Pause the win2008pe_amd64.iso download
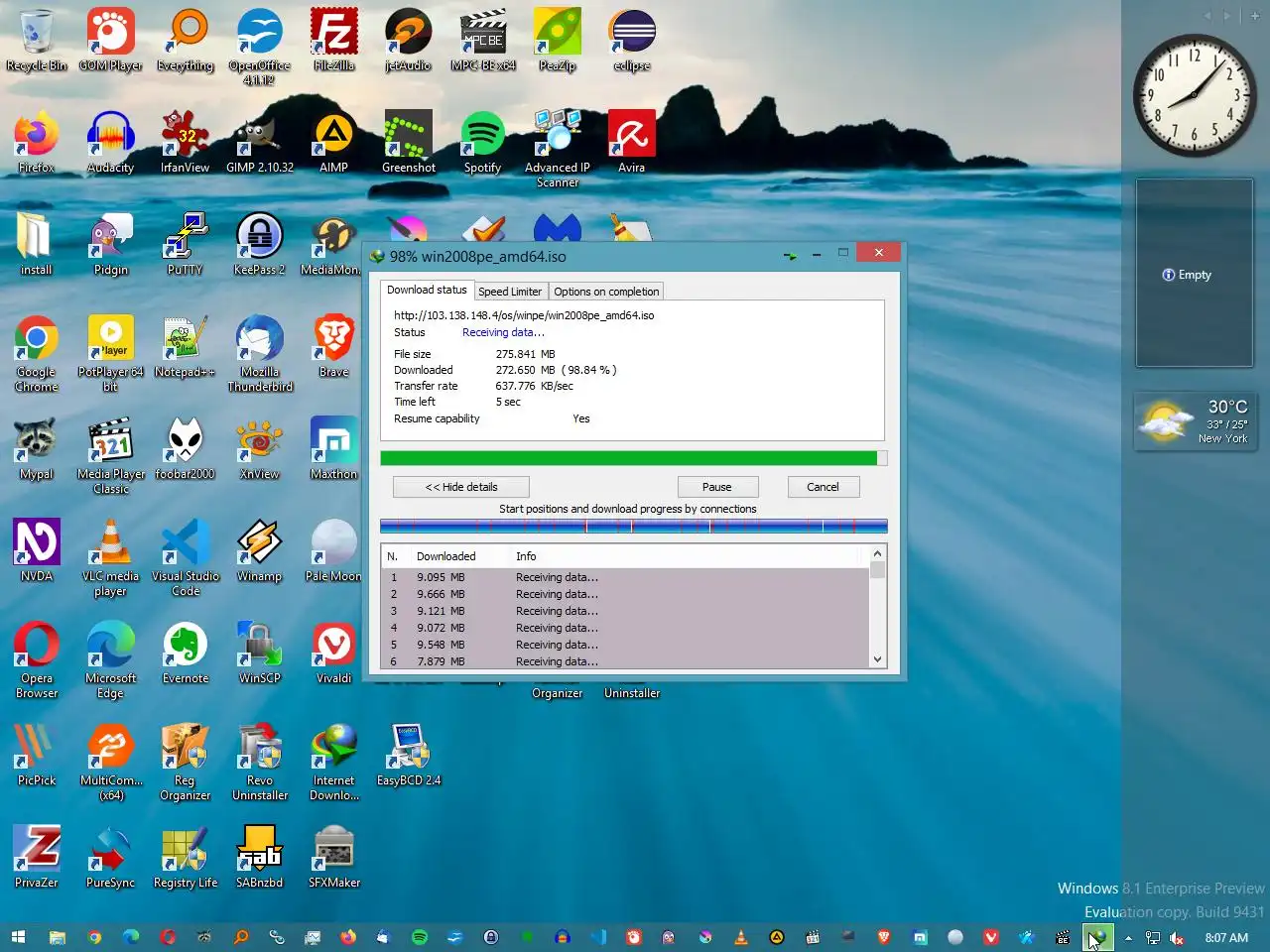The image size is (1270, 952). pyautogui.click(x=717, y=487)
